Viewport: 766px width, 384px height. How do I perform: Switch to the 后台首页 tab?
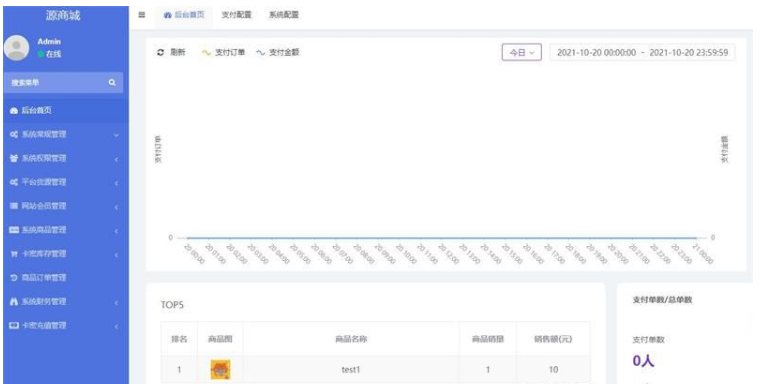coord(184,15)
